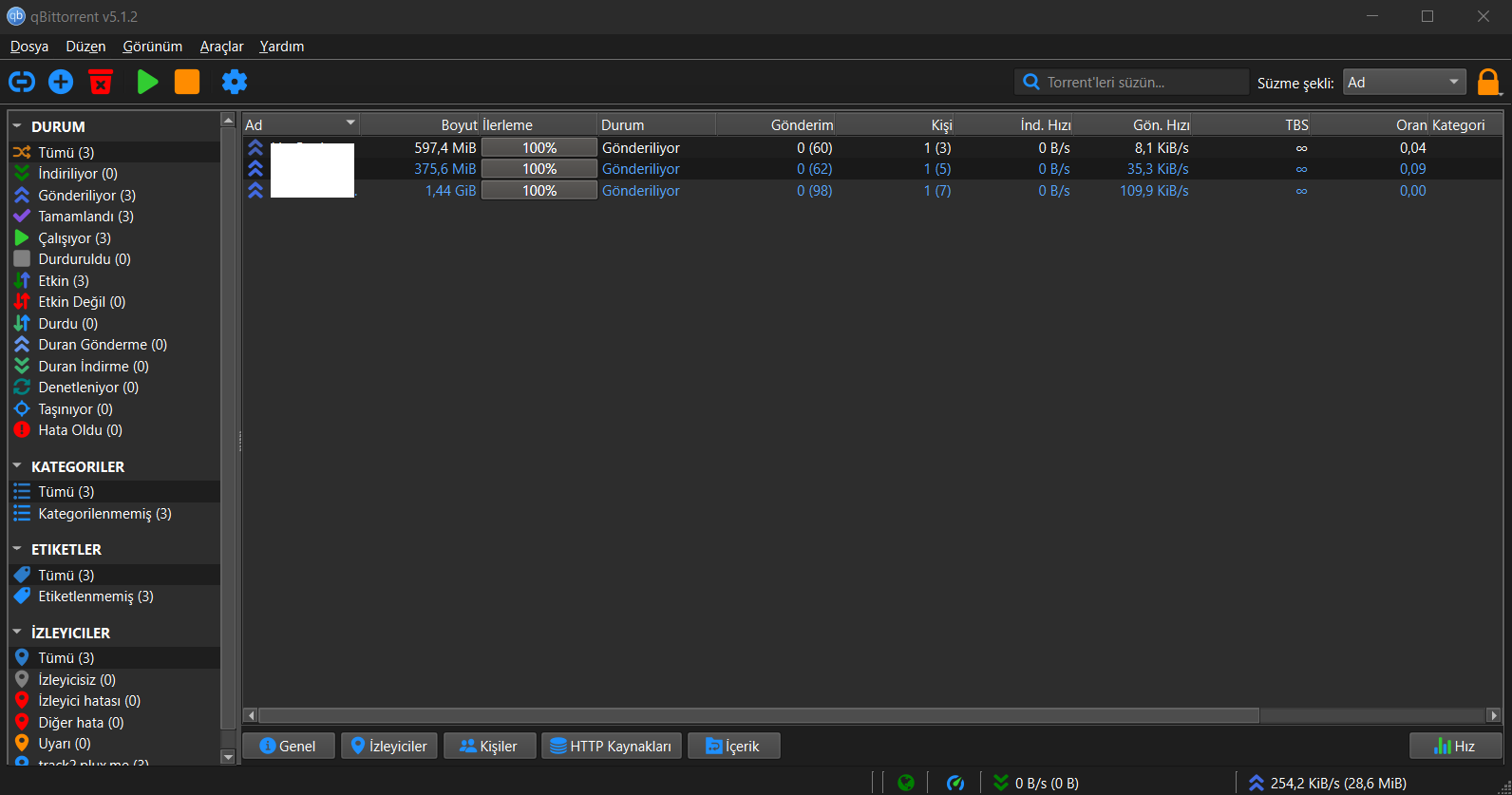The height and width of the screenshot is (795, 1512).
Task: Click the alternative speed limits icon in status bar
Action: click(x=955, y=783)
